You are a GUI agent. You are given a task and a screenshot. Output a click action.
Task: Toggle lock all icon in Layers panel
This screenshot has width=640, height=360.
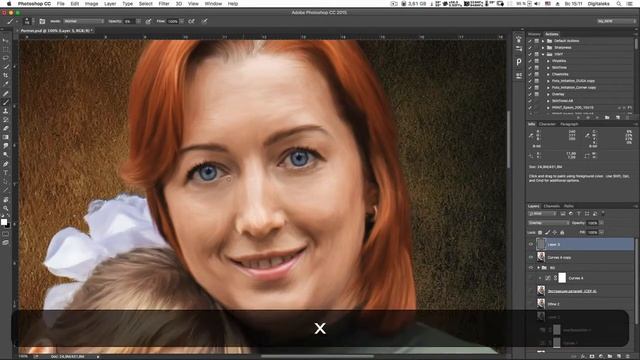pyautogui.click(x=562, y=232)
